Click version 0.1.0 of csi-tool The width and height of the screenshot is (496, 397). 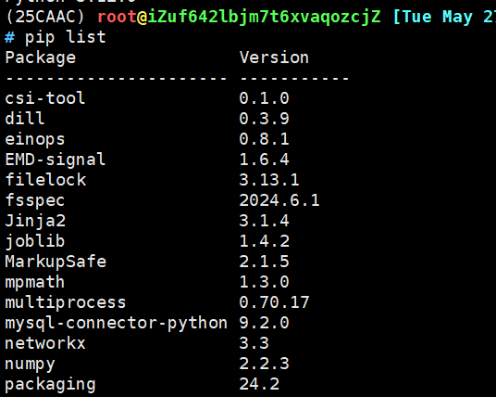[264, 98]
